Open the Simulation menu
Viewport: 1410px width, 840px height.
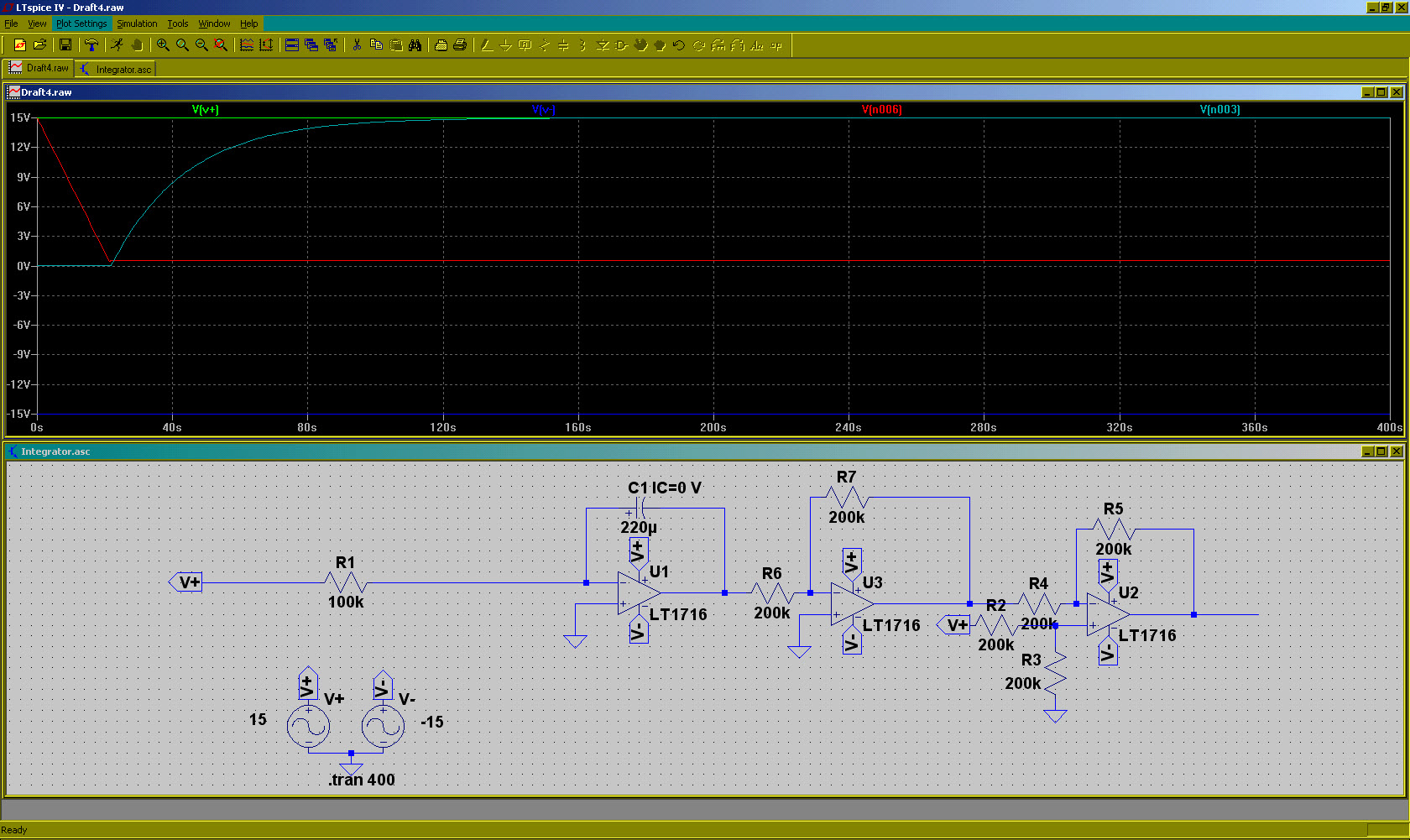coord(137,23)
